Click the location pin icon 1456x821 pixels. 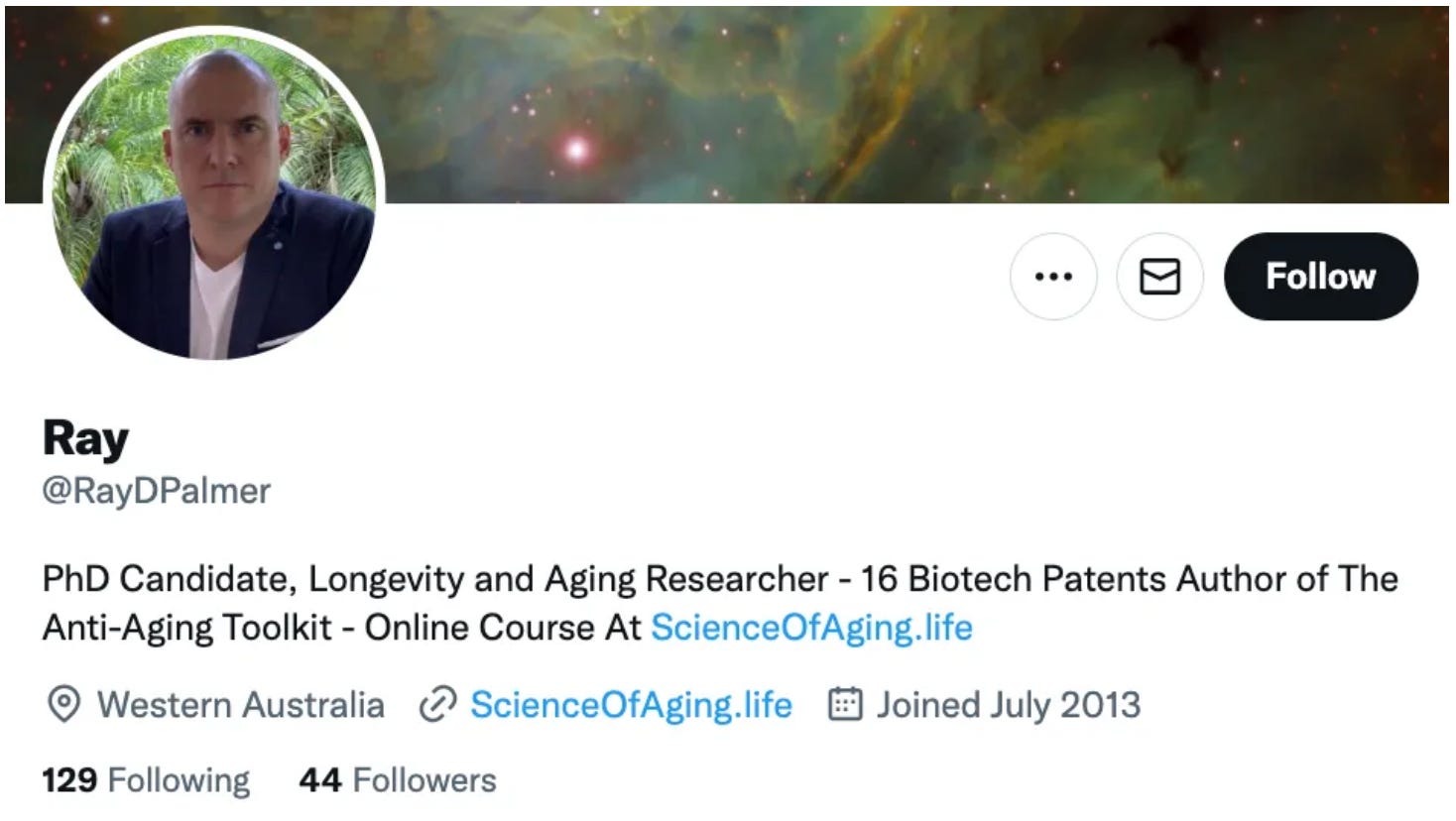click(x=63, y=705)
